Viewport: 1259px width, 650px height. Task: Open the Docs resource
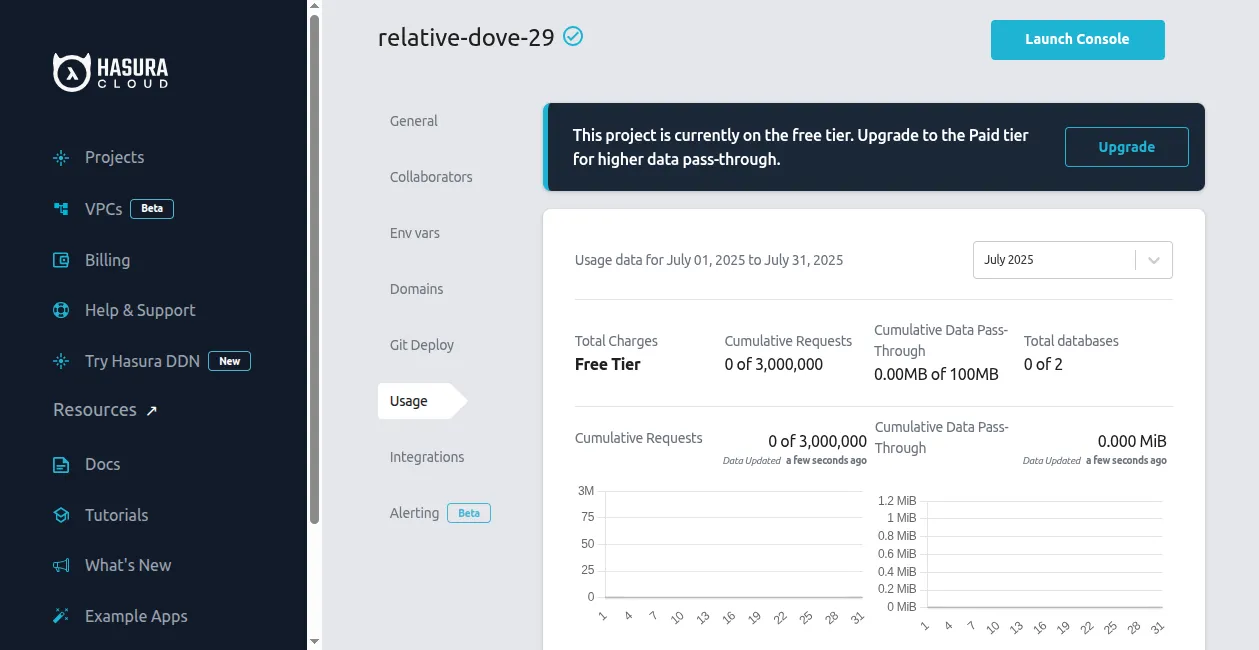coord(102,464)
